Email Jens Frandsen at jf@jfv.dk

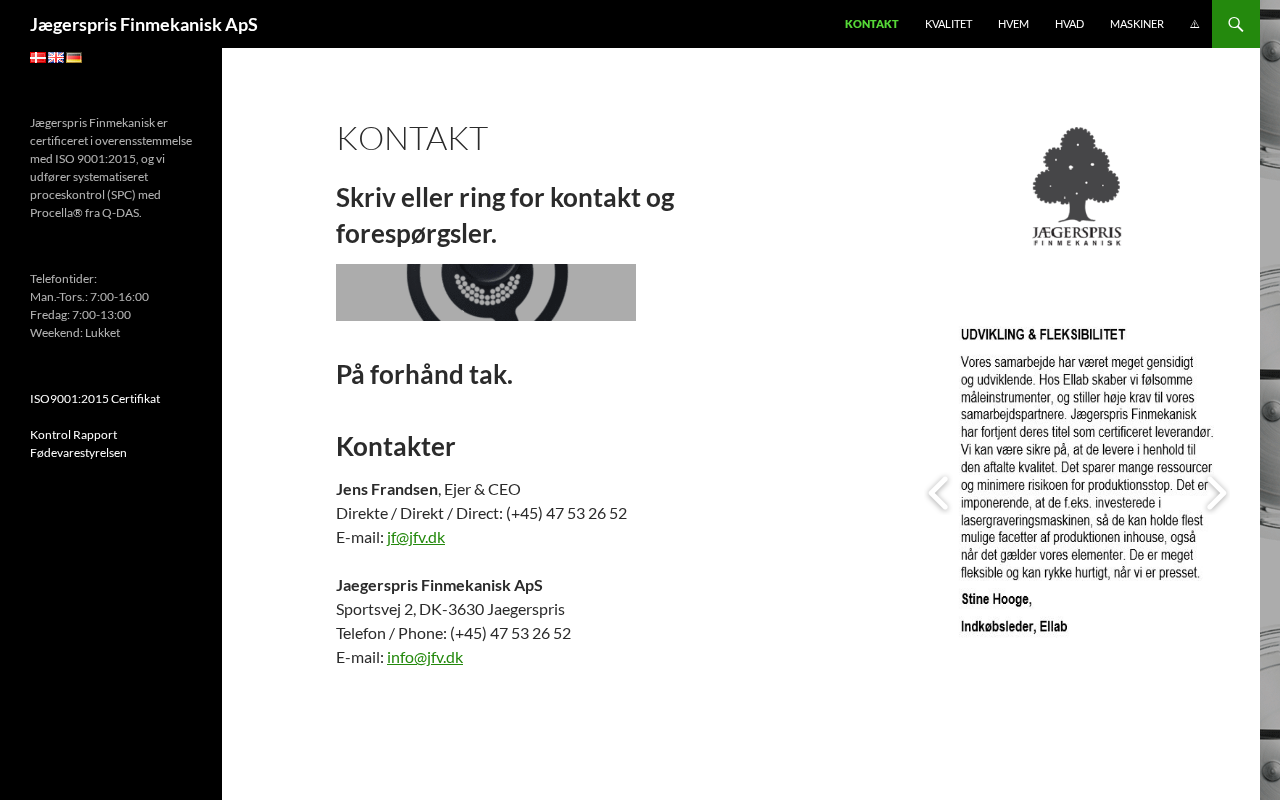point(416,537)
